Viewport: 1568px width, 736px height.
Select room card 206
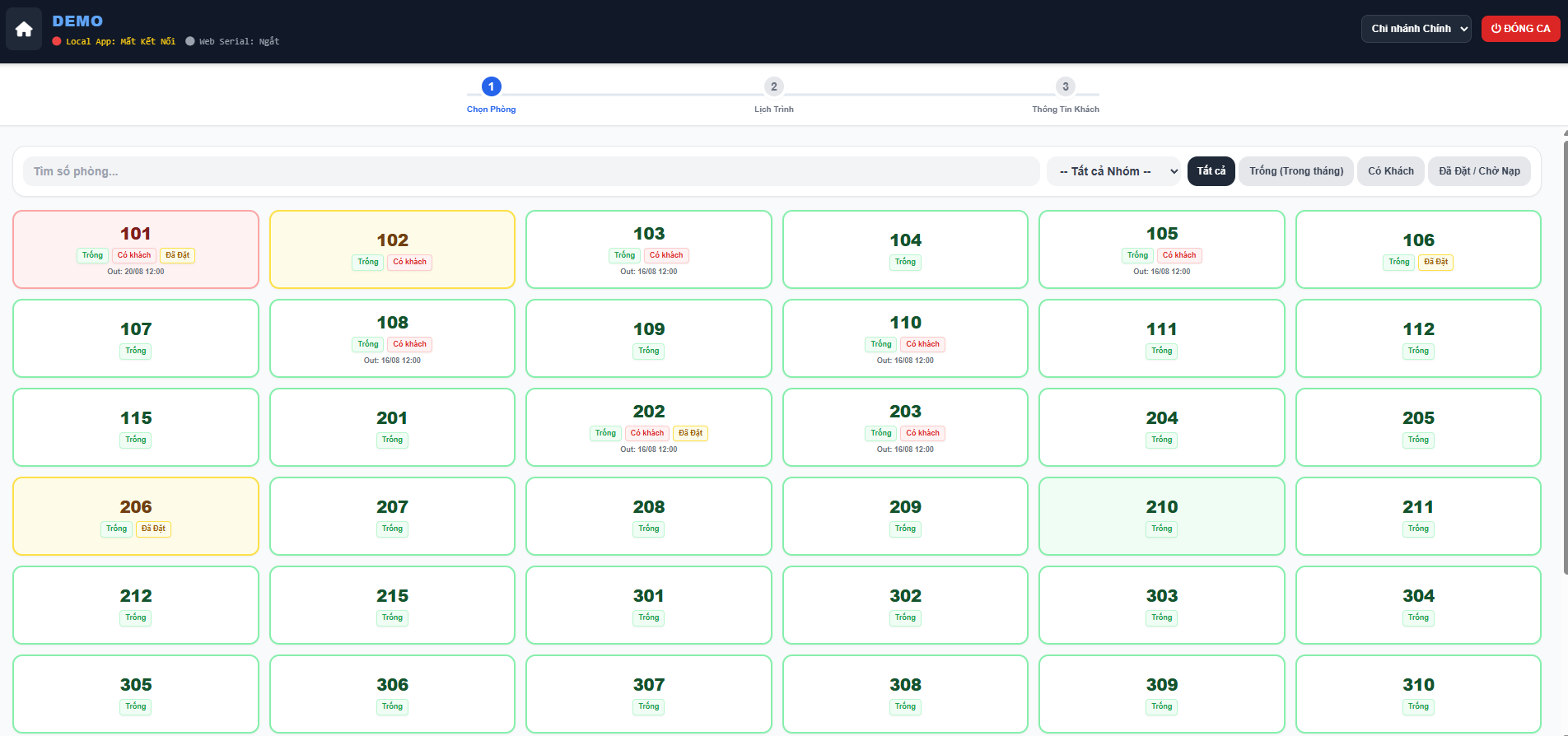[136, 516]
